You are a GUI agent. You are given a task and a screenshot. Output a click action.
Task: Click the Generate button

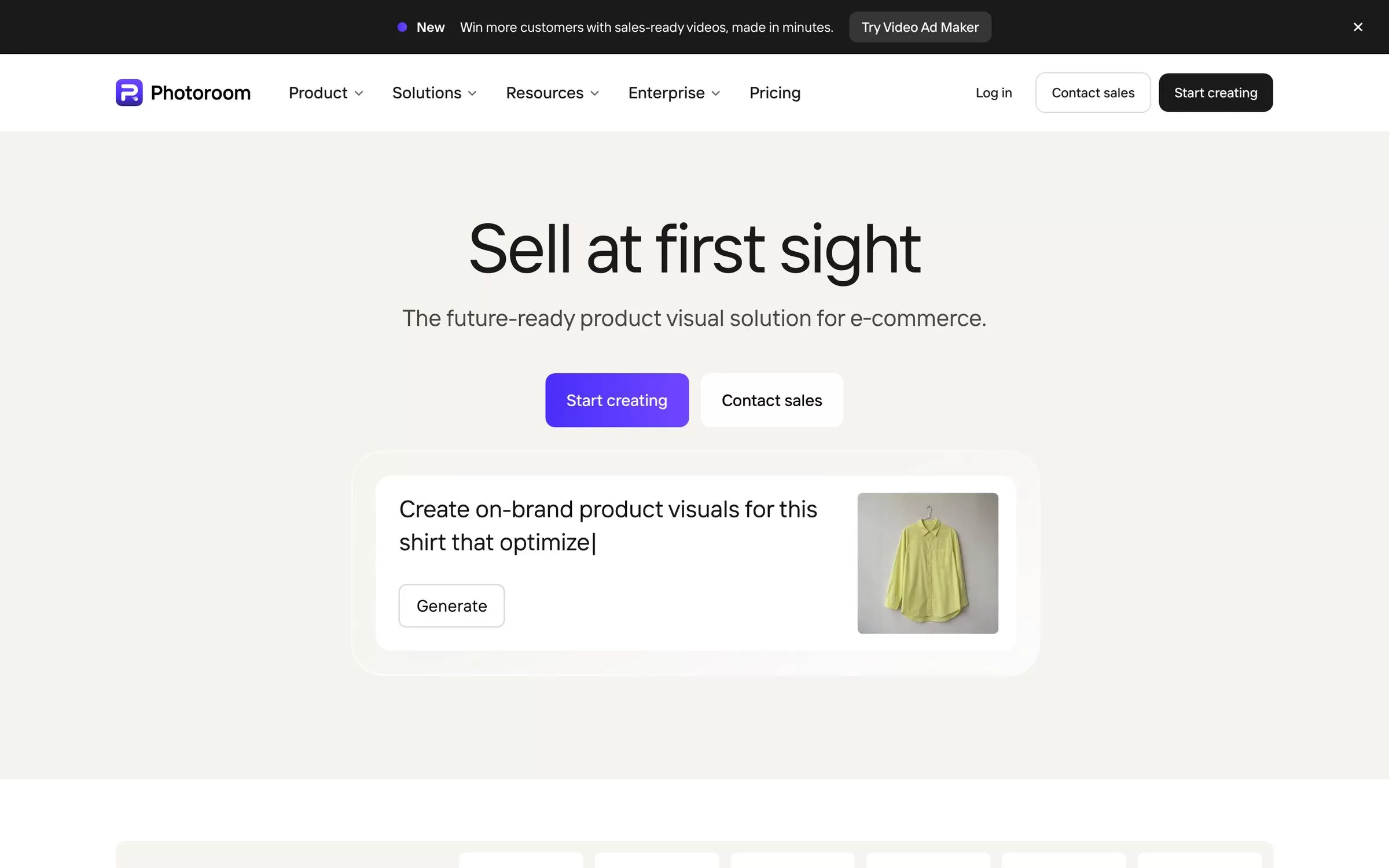point(451,606)
